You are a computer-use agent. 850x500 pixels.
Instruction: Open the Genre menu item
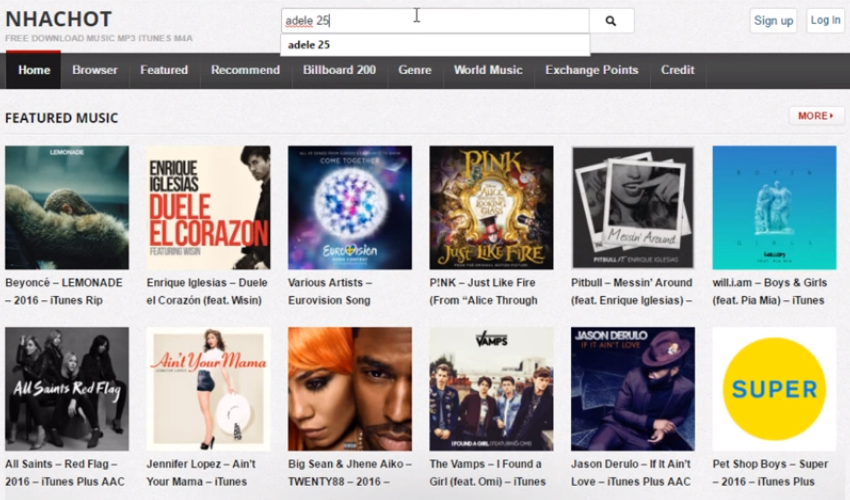[415, 70]
